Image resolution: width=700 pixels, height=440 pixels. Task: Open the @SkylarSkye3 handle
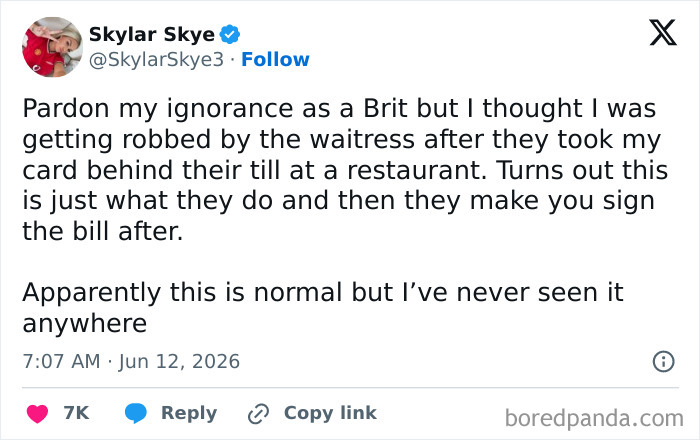(156, 59)
